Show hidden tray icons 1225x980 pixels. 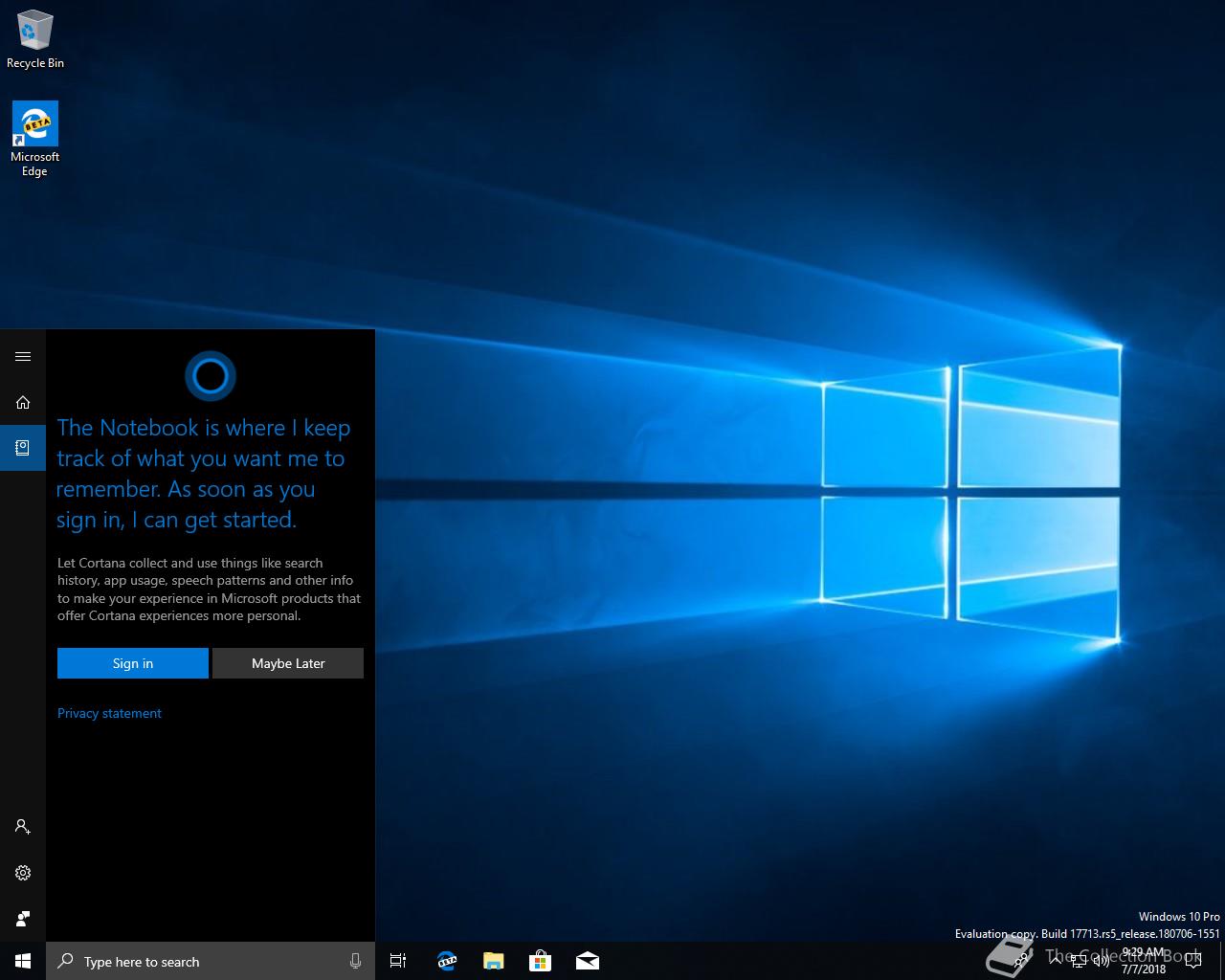(1056, 961)
